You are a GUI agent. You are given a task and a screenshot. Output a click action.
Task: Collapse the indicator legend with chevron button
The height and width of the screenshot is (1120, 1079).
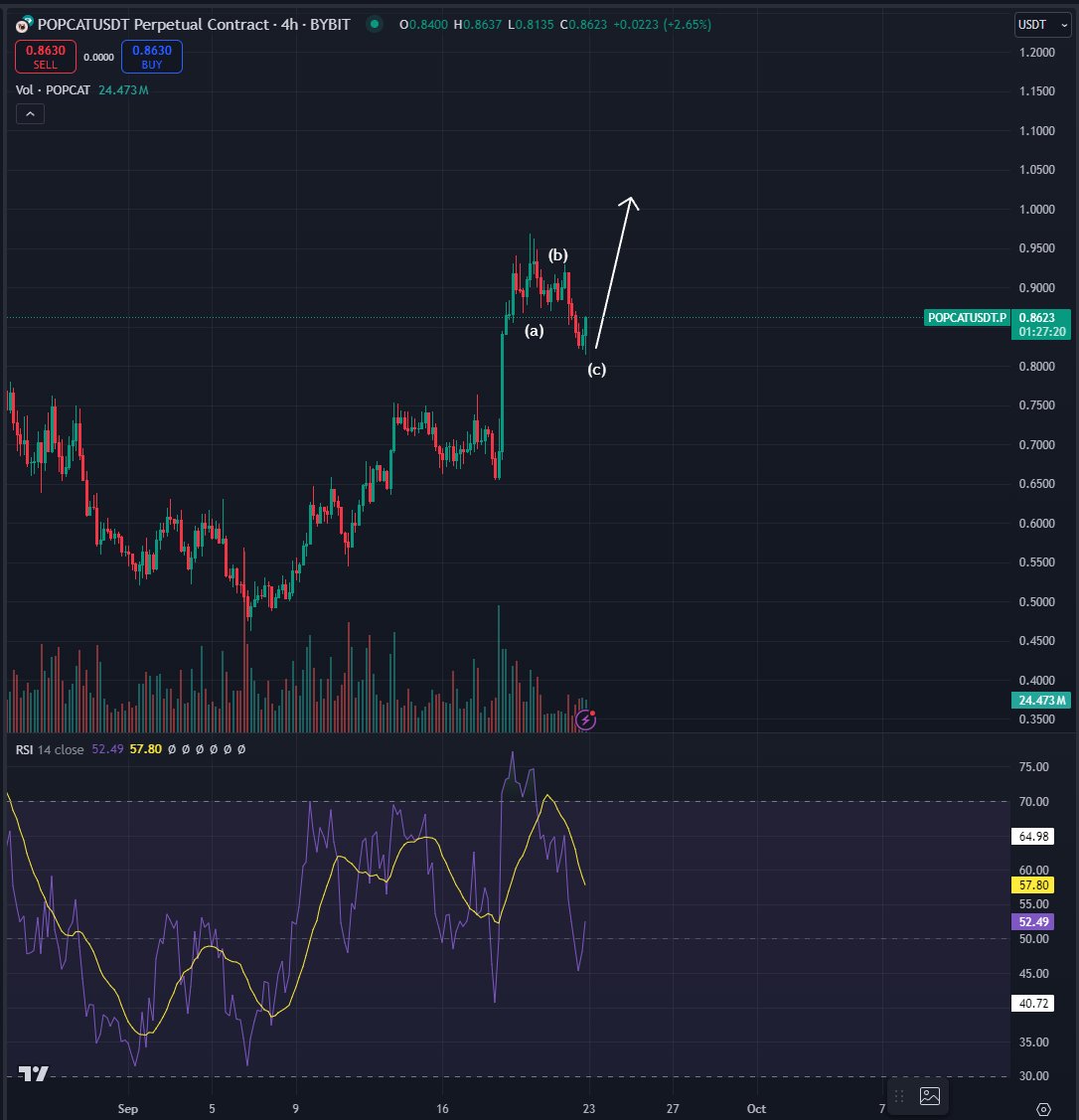30,115
